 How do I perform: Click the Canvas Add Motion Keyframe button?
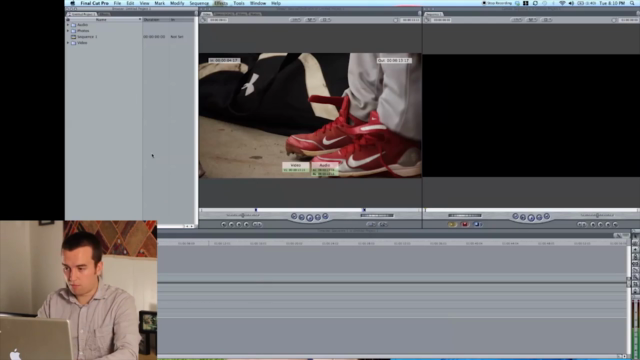[600, 224]
